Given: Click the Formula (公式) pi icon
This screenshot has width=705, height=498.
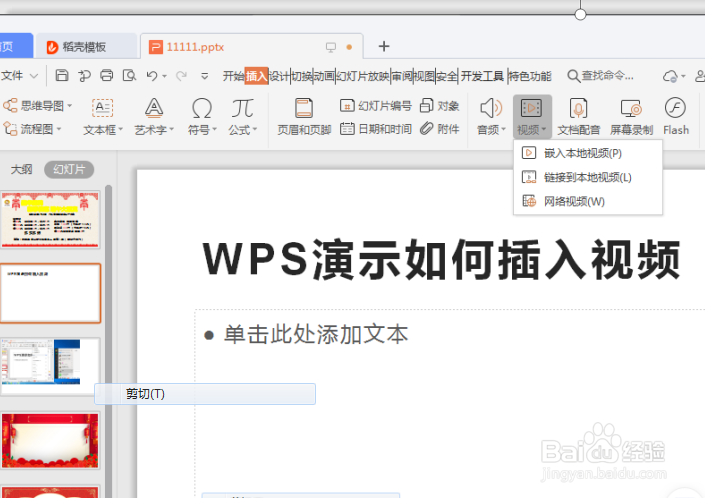Looking at the screenshot, I should (x=242, y=108).
